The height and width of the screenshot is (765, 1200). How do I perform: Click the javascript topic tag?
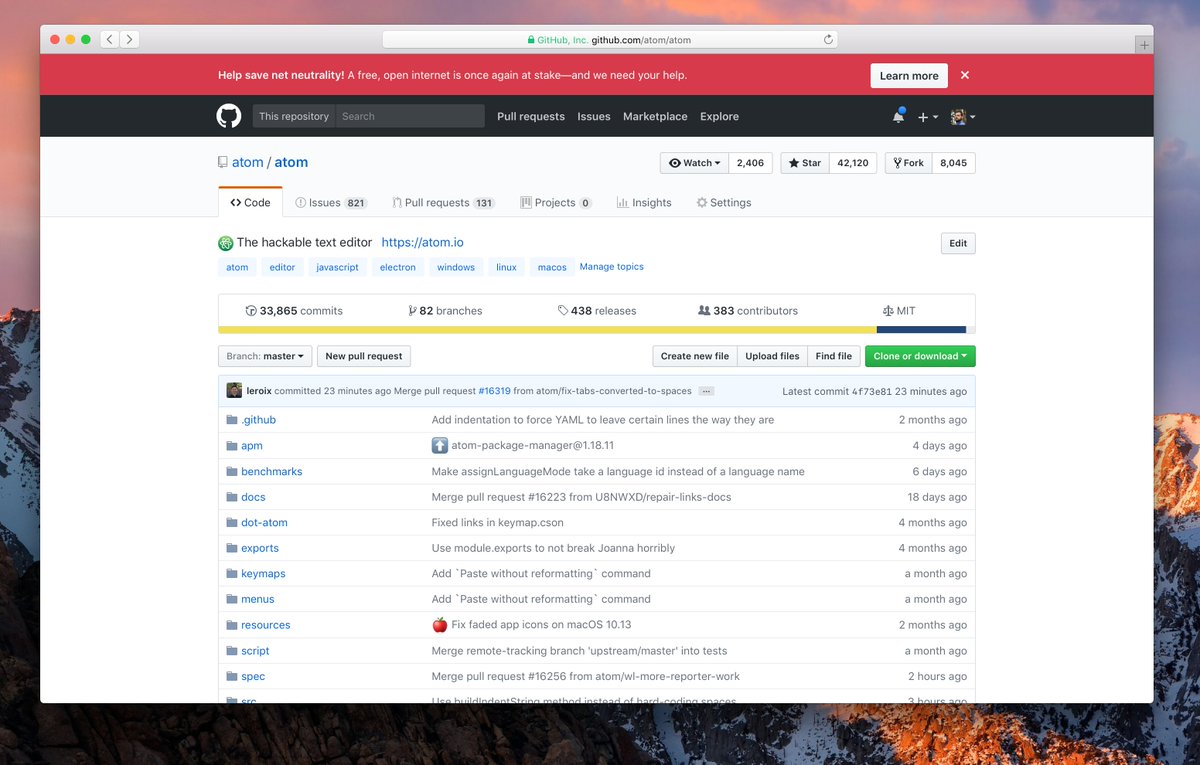337,267
